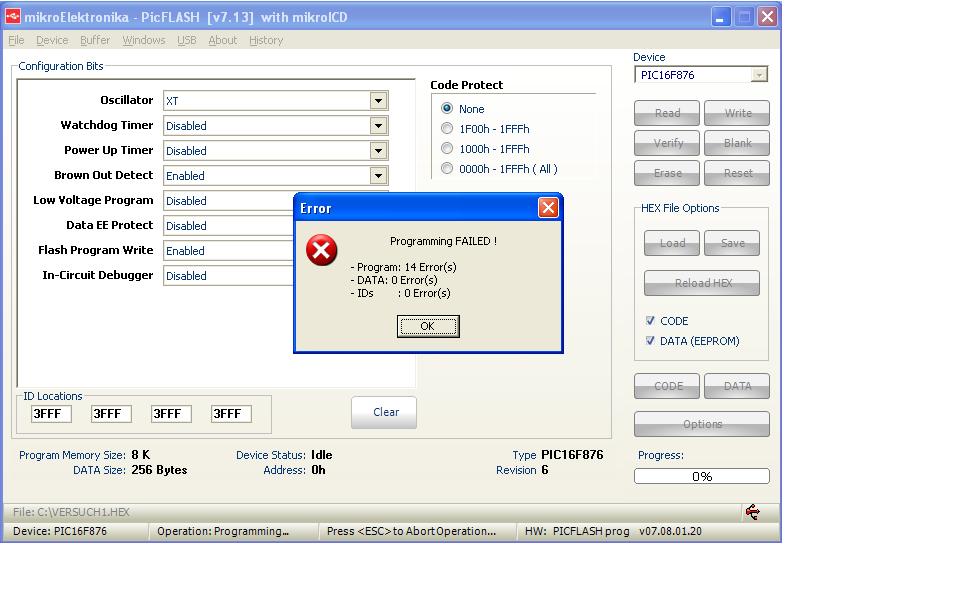The image size is (960, 600).
Task: Select Code Protect None radio button
Action: [447, 108]
